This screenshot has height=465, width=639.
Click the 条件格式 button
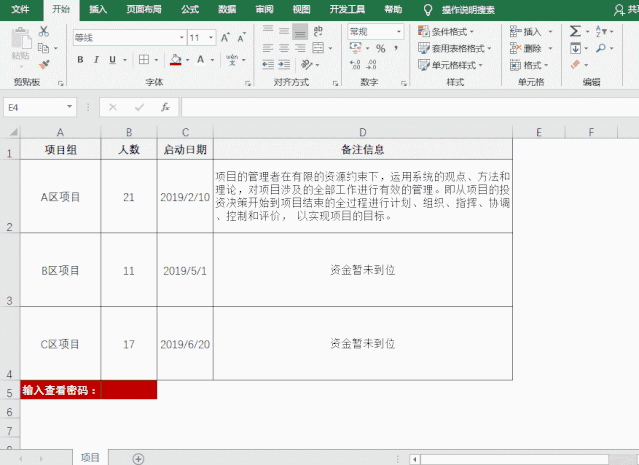point(452,32)
